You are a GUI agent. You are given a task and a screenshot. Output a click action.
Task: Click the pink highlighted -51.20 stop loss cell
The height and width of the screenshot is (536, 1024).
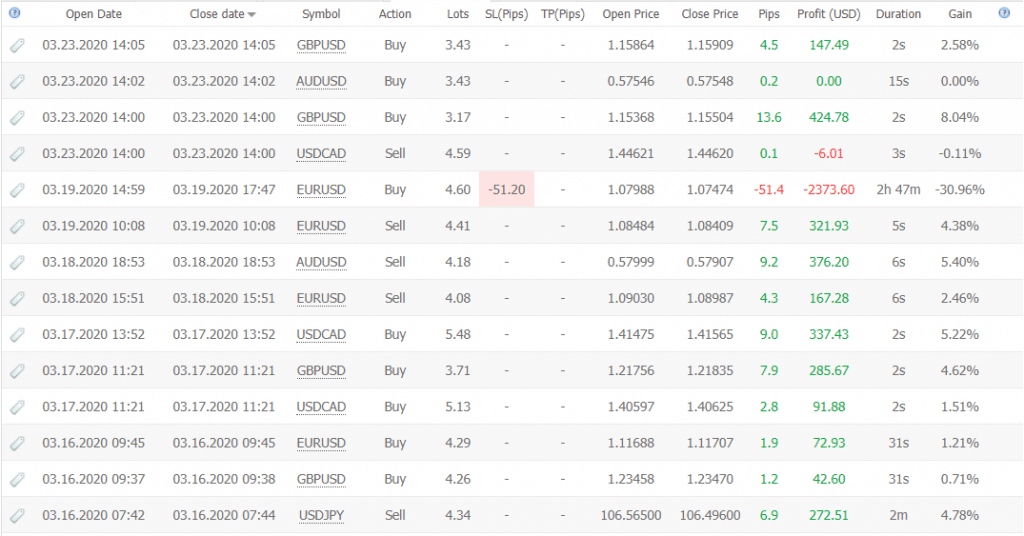507,190
